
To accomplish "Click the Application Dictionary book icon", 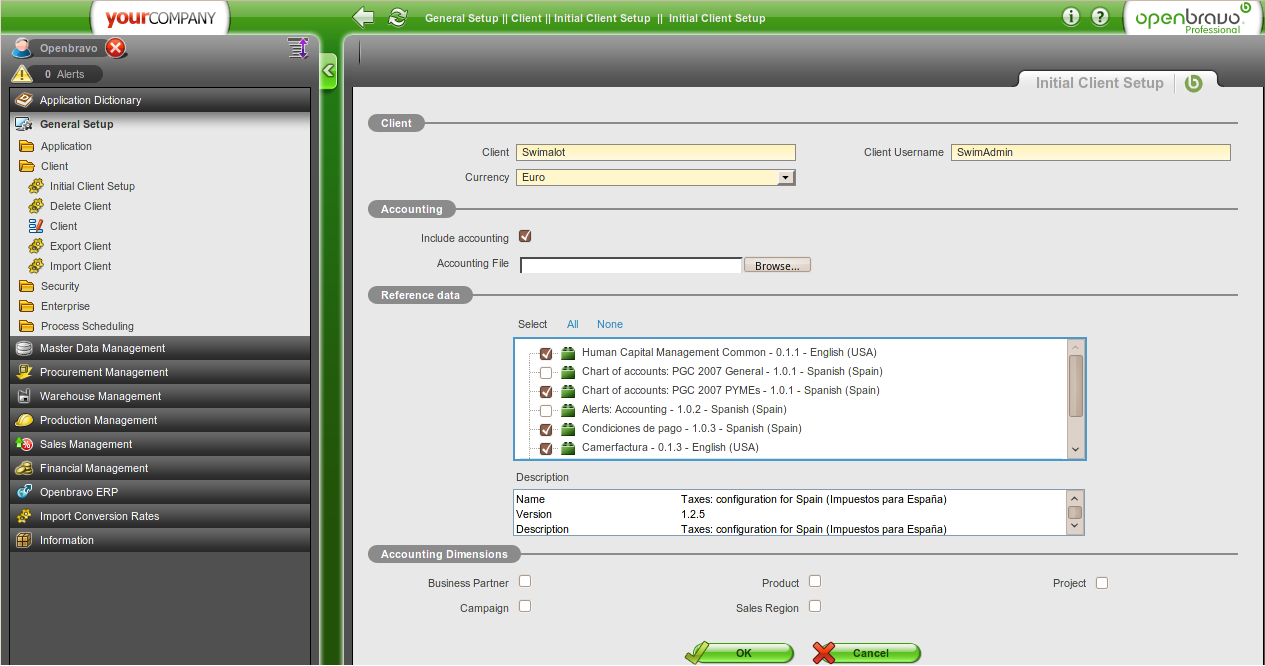I will [24, 100].
